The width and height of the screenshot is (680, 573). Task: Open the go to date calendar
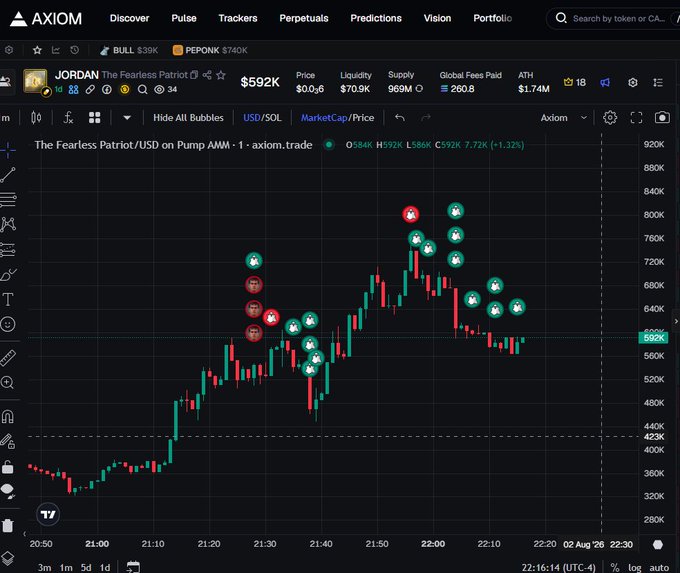coord(133,567)
